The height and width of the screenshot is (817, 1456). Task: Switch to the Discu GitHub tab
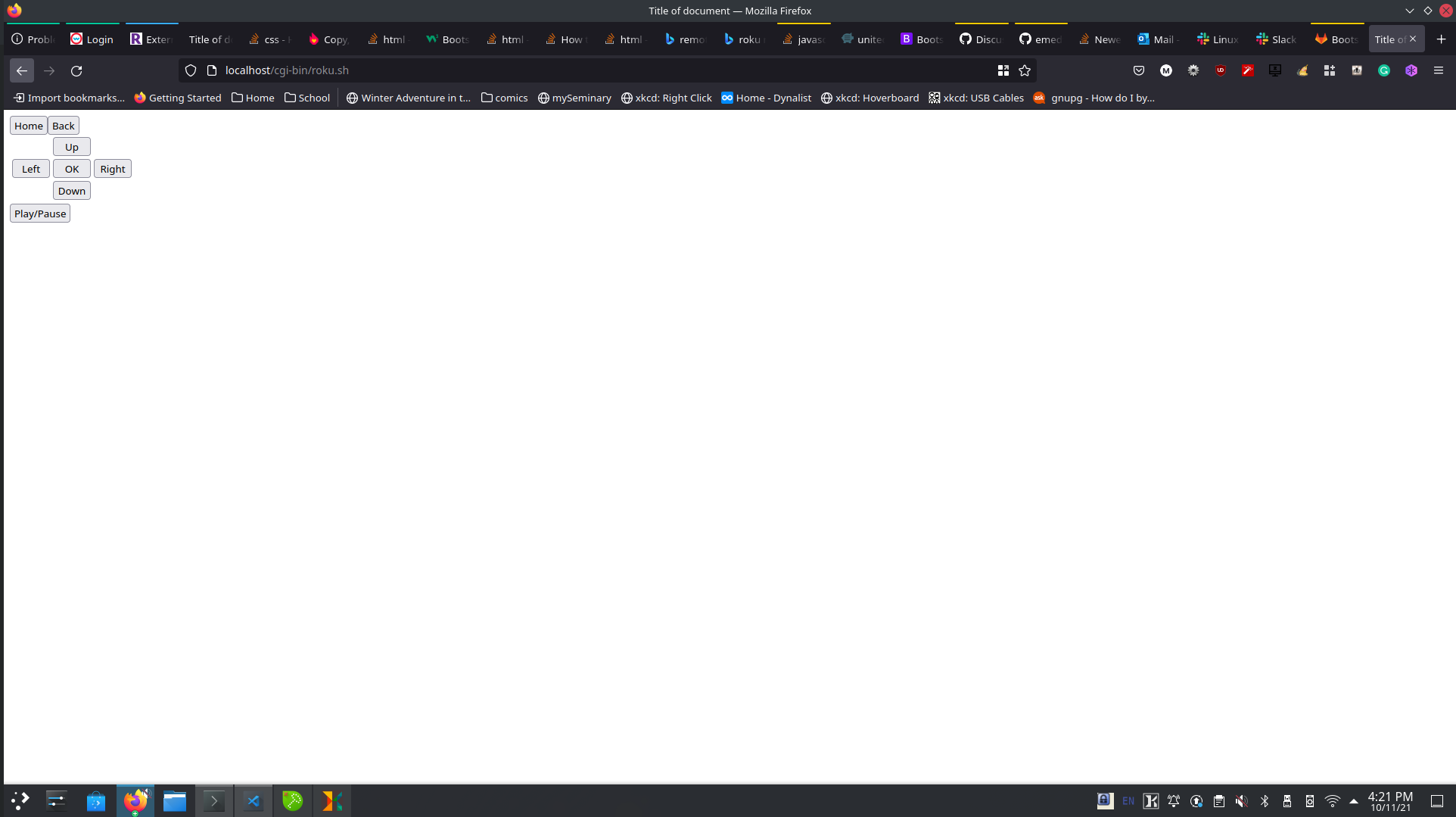981,39
